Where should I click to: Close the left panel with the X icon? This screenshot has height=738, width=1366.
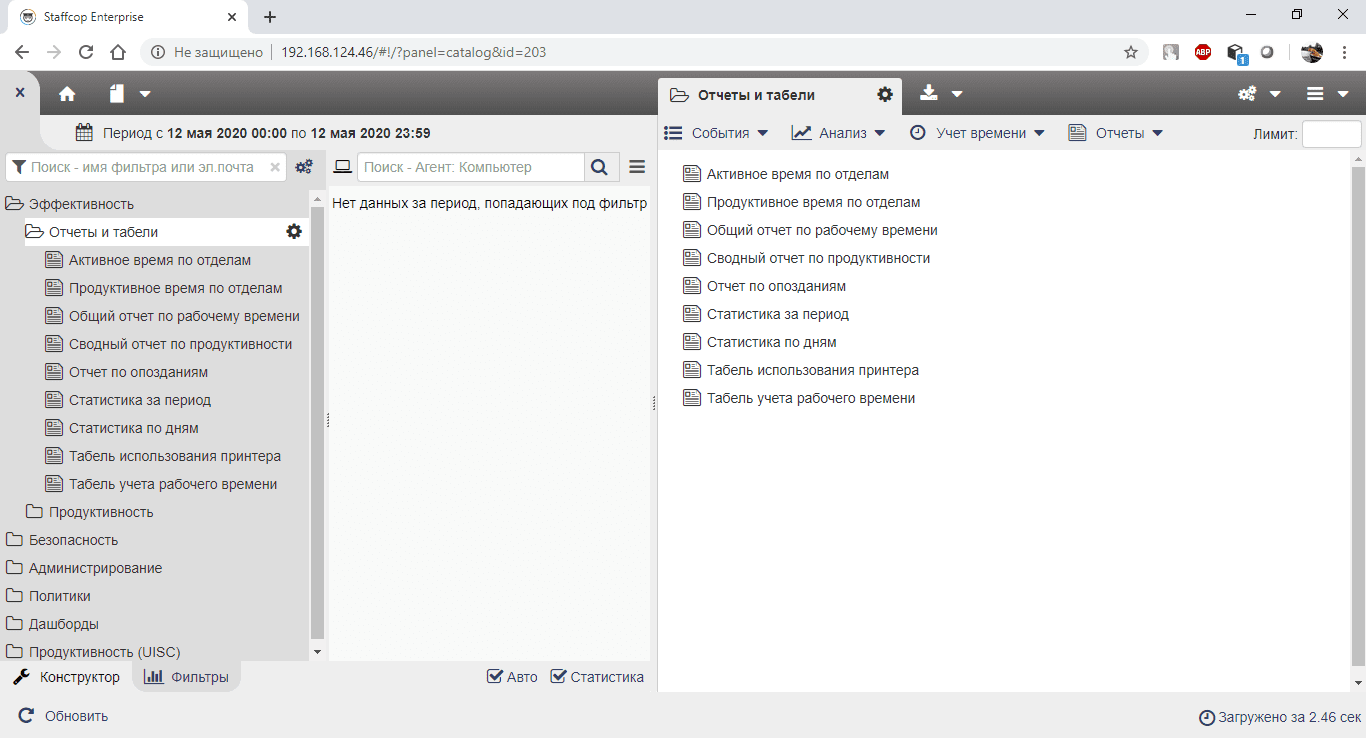coord(20,92)
